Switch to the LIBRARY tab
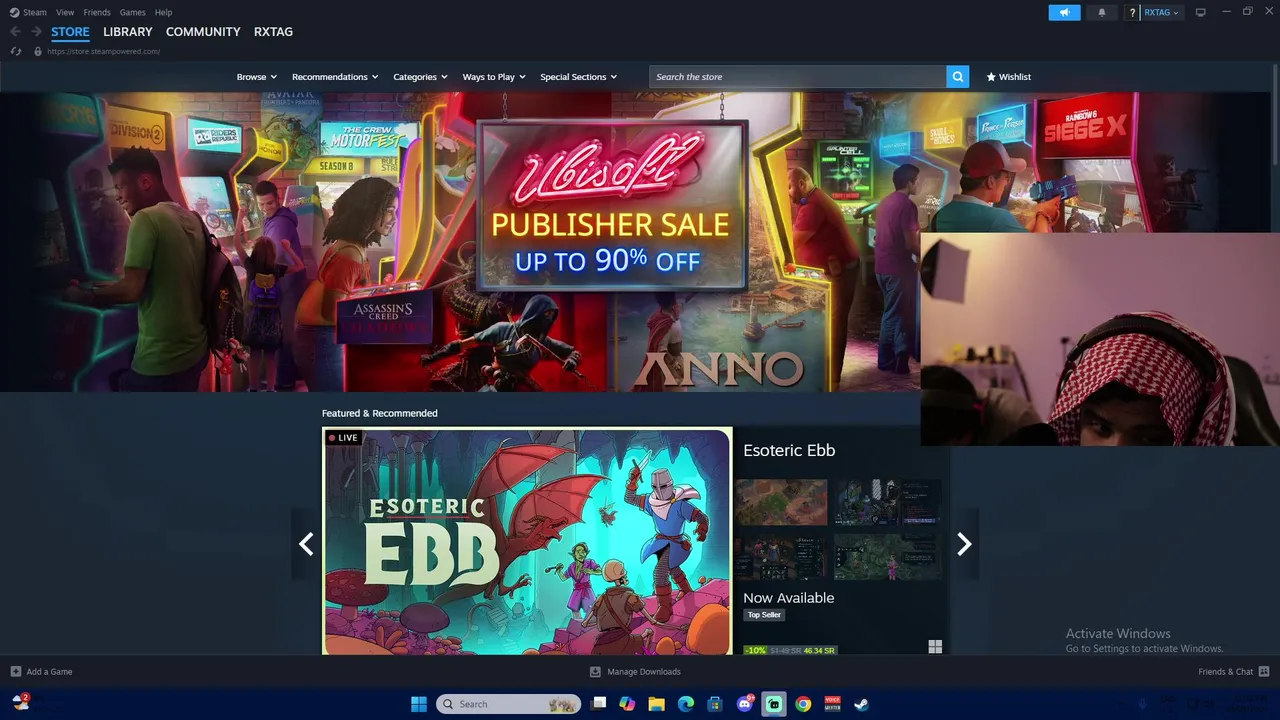Viewport: 1280px width, 720px height. (x=128, y=32)
